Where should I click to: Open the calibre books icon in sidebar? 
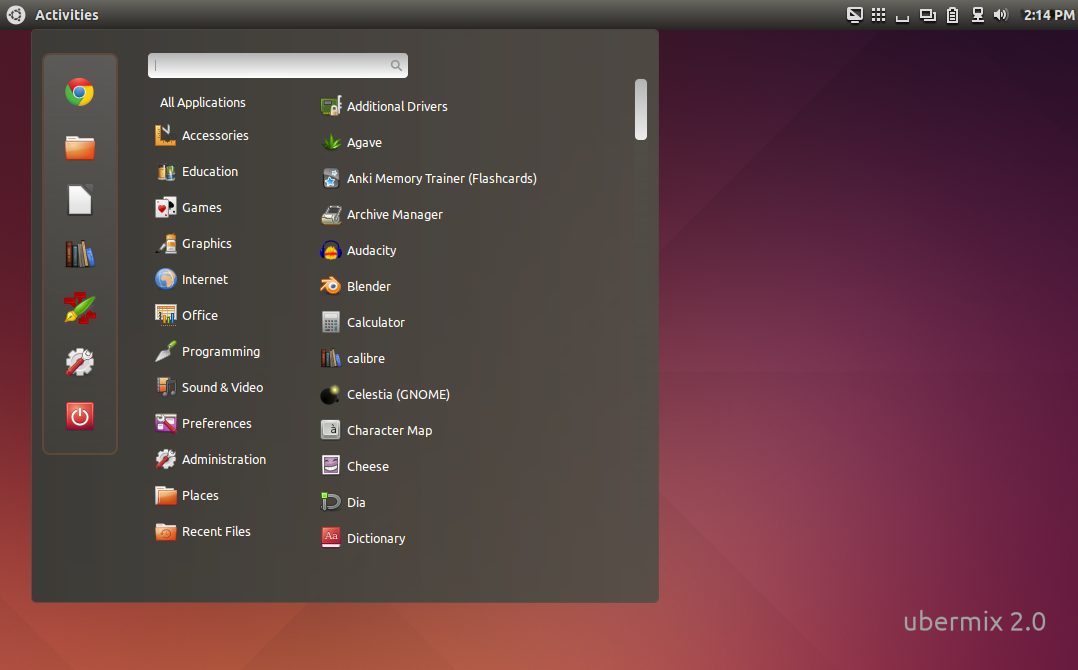[80, 254]
